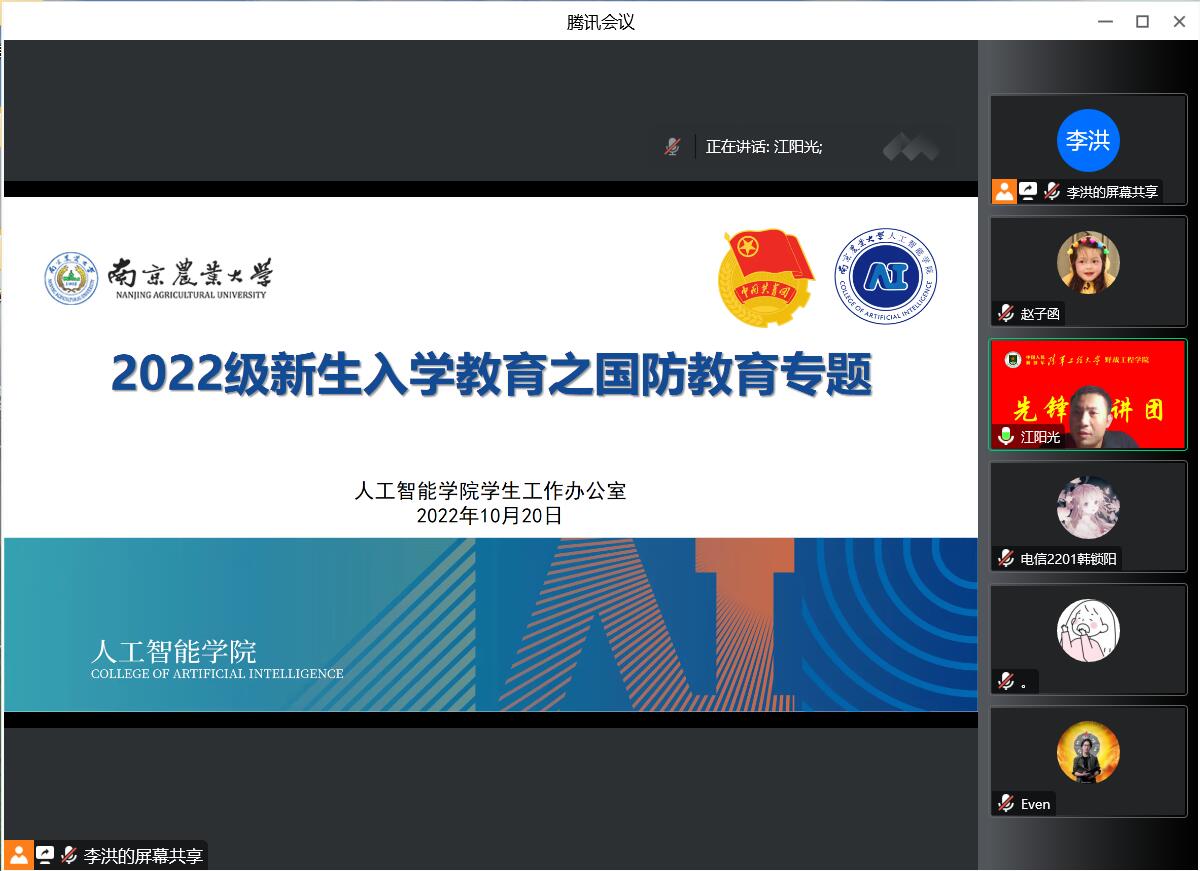Viewport: 1200px width, 871px height.
Task: Maximize the 腾讯会议 window
Action: click(1142, 22)
